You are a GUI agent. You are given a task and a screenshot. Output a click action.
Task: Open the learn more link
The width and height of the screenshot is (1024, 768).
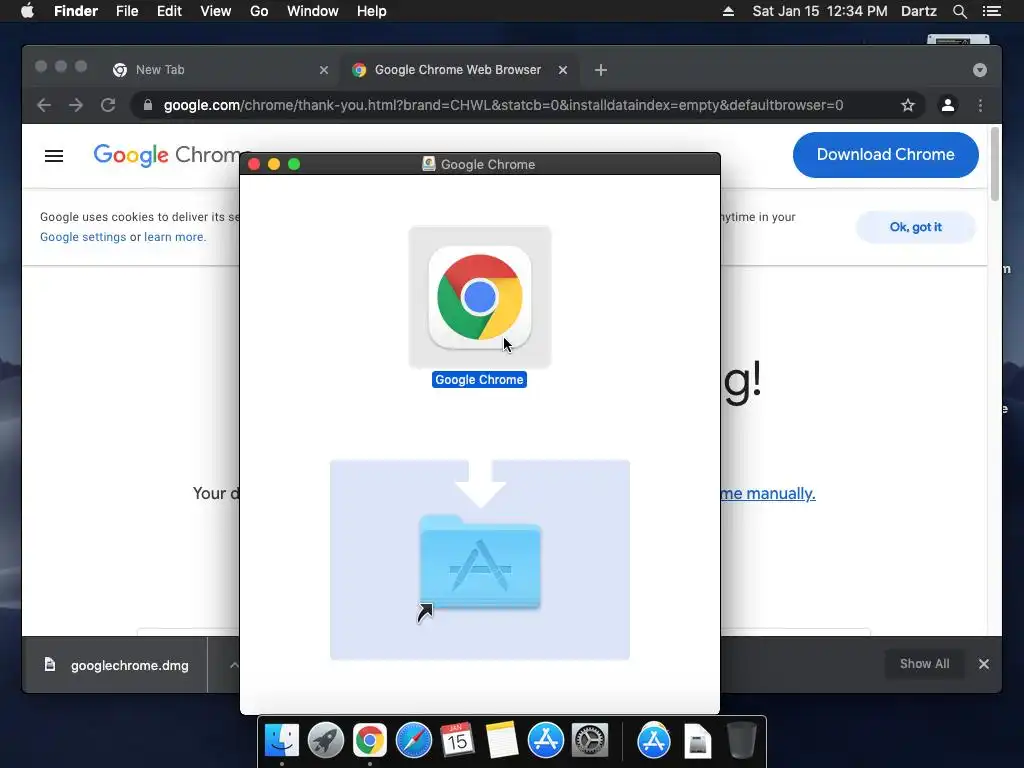(x=174, y=237)
